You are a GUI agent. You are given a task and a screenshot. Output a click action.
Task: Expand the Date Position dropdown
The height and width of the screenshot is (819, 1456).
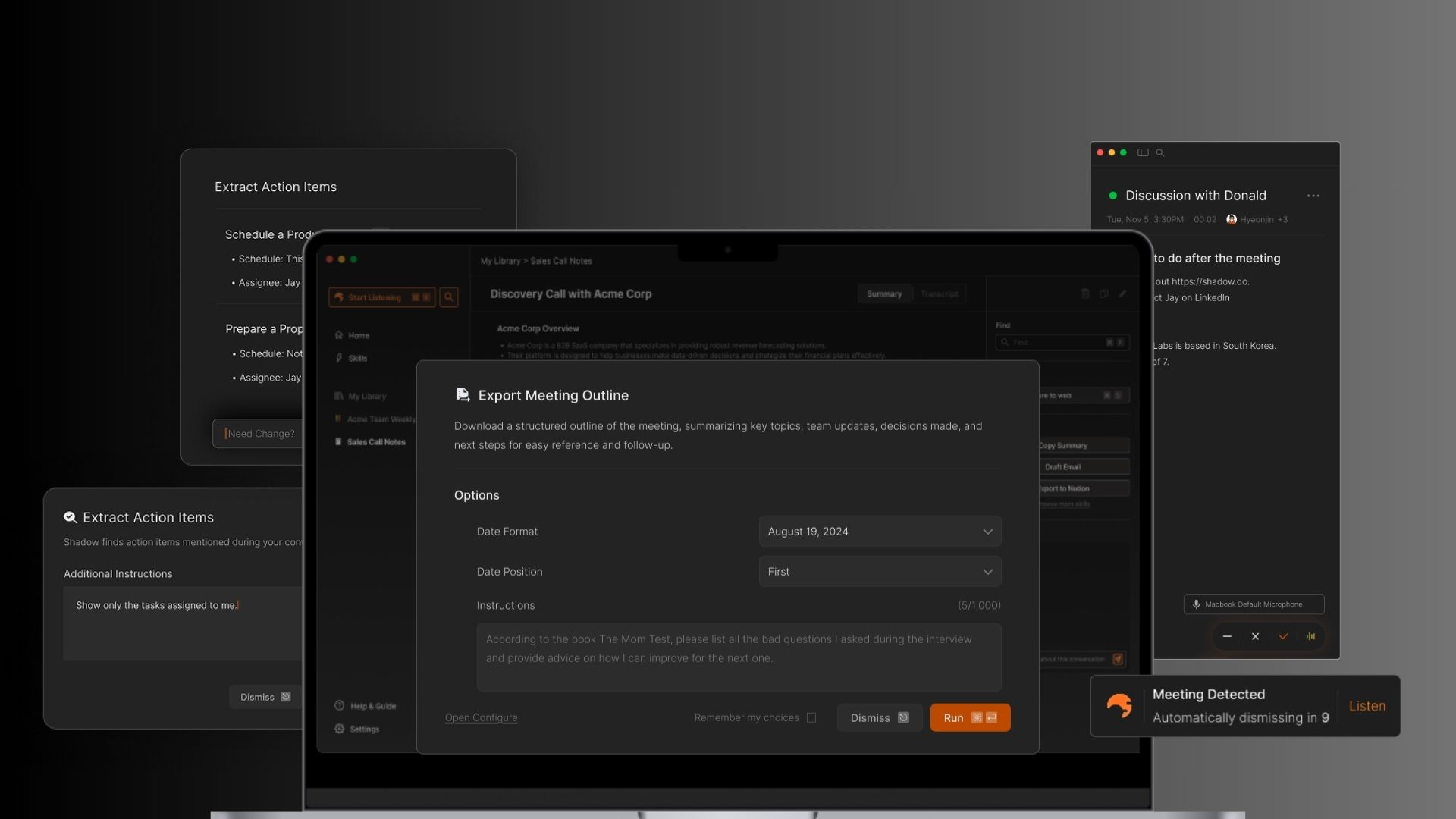click(x=880, y=572)
